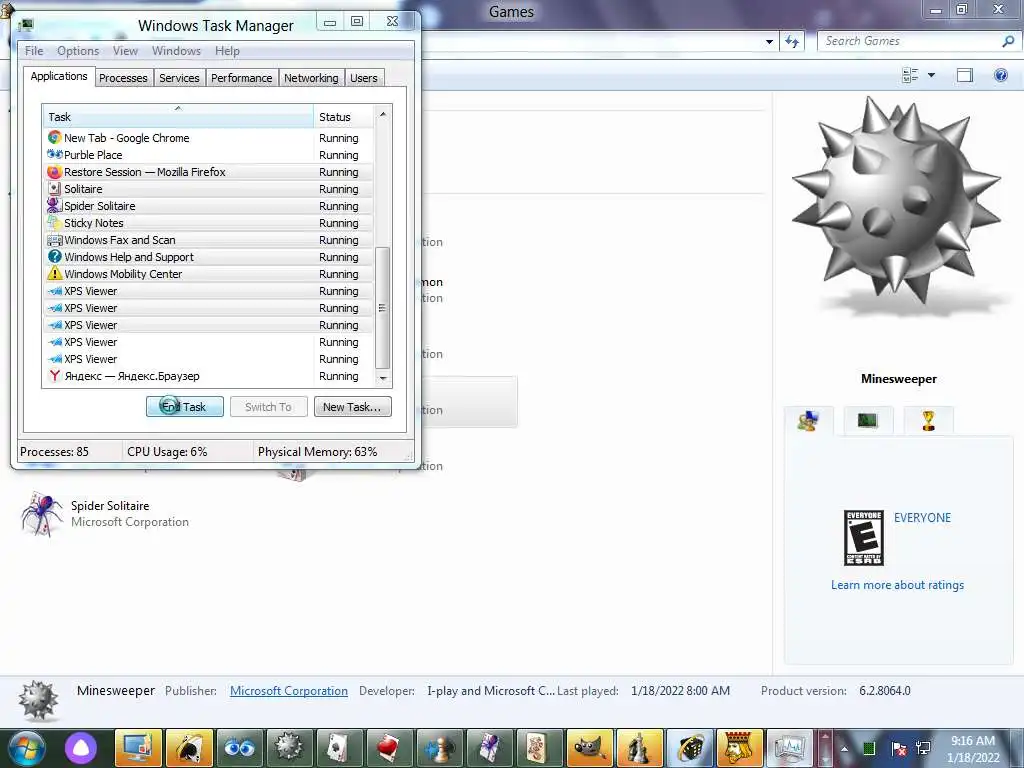Switch to Performance tab

tap(242, 78)
